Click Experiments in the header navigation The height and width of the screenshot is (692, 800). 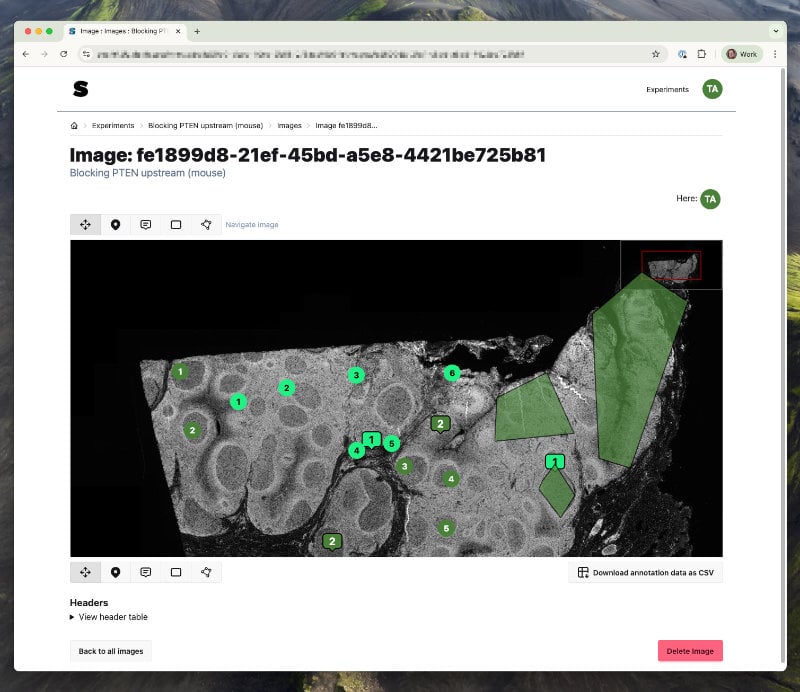point(666,89)
